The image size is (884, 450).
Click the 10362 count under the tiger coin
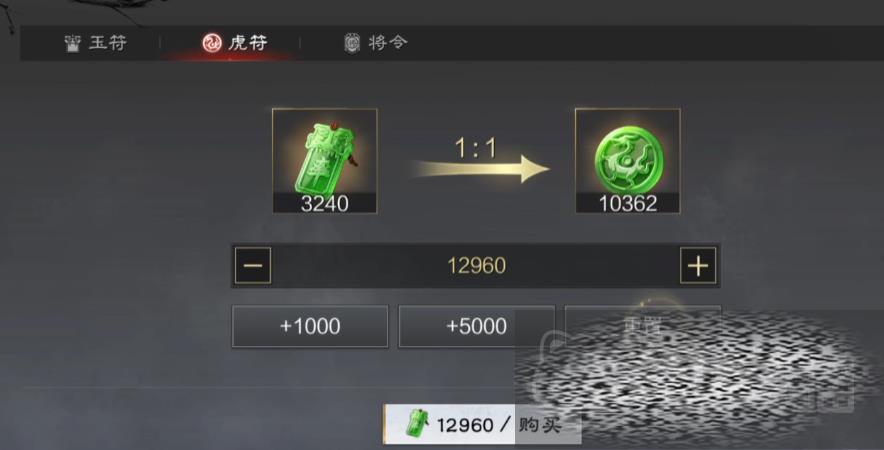[x=627, y=204]
